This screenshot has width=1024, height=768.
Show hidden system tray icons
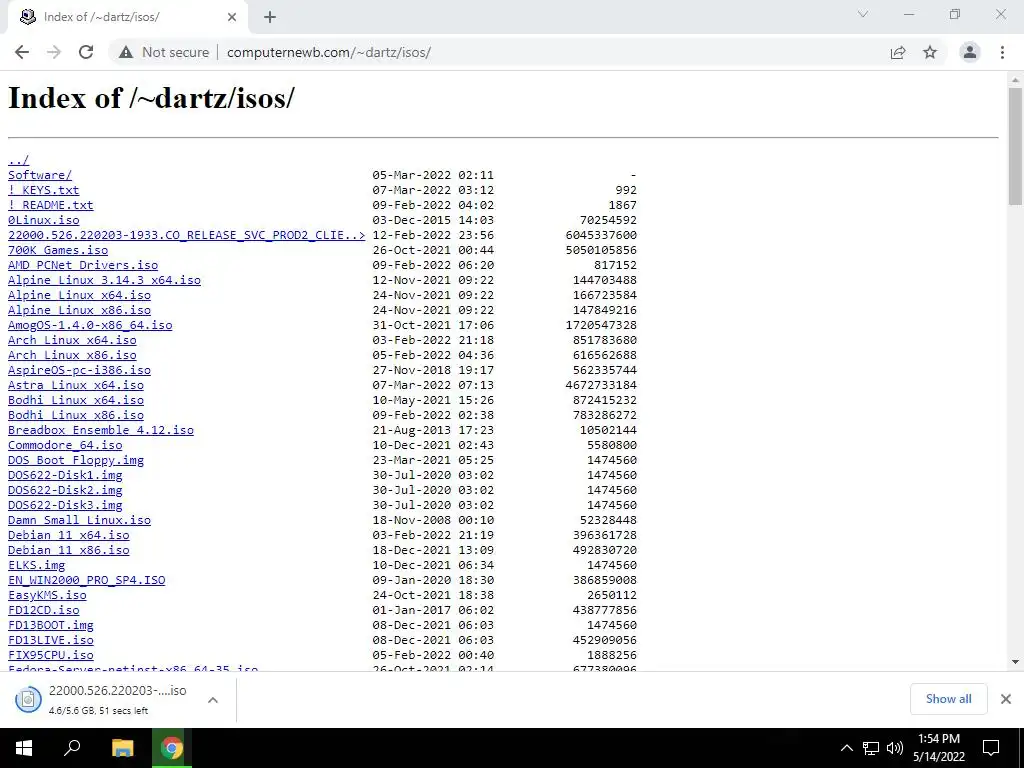click(x=846, y=748)
